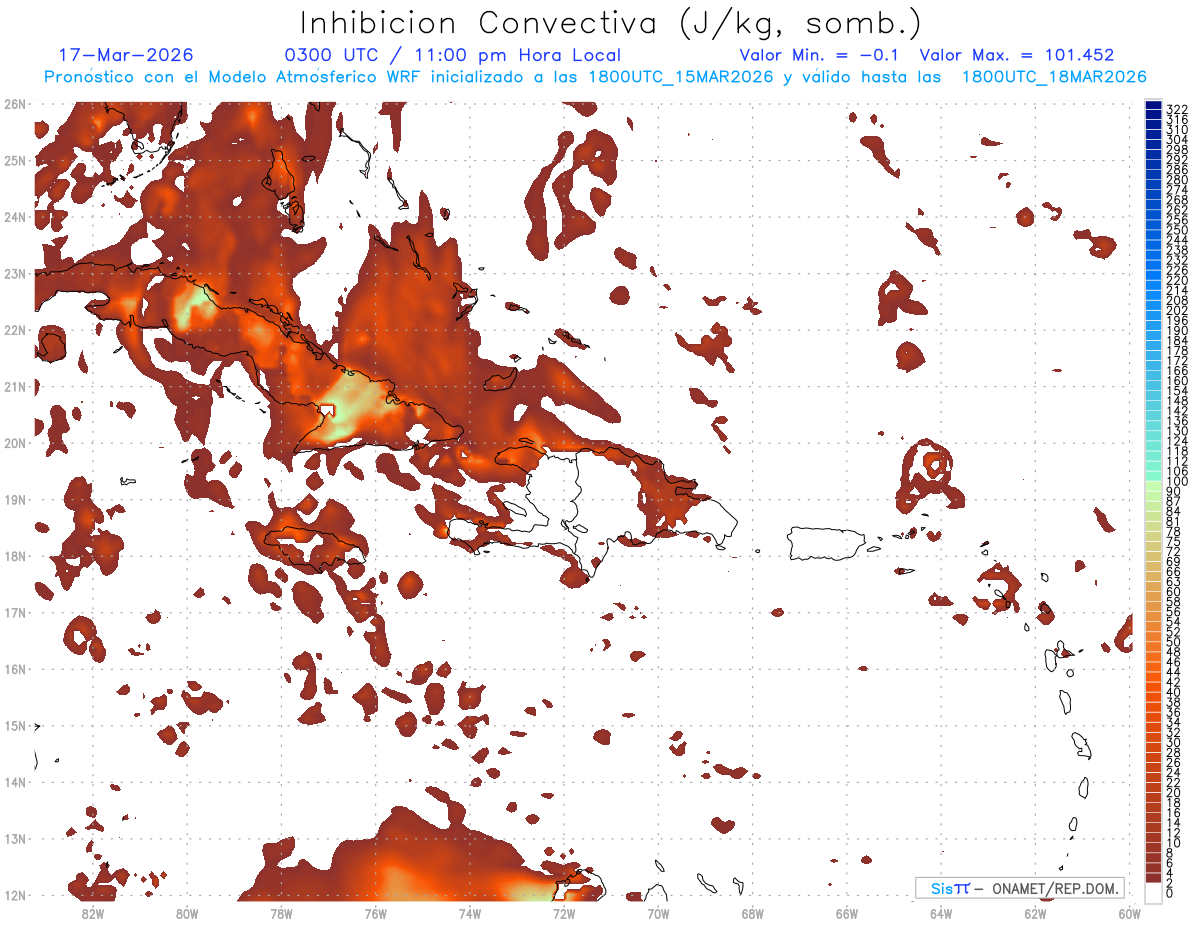This screenshot has width=1200, height=927.
Task: Click the '74W' longitude label
Action: point(470,913)
